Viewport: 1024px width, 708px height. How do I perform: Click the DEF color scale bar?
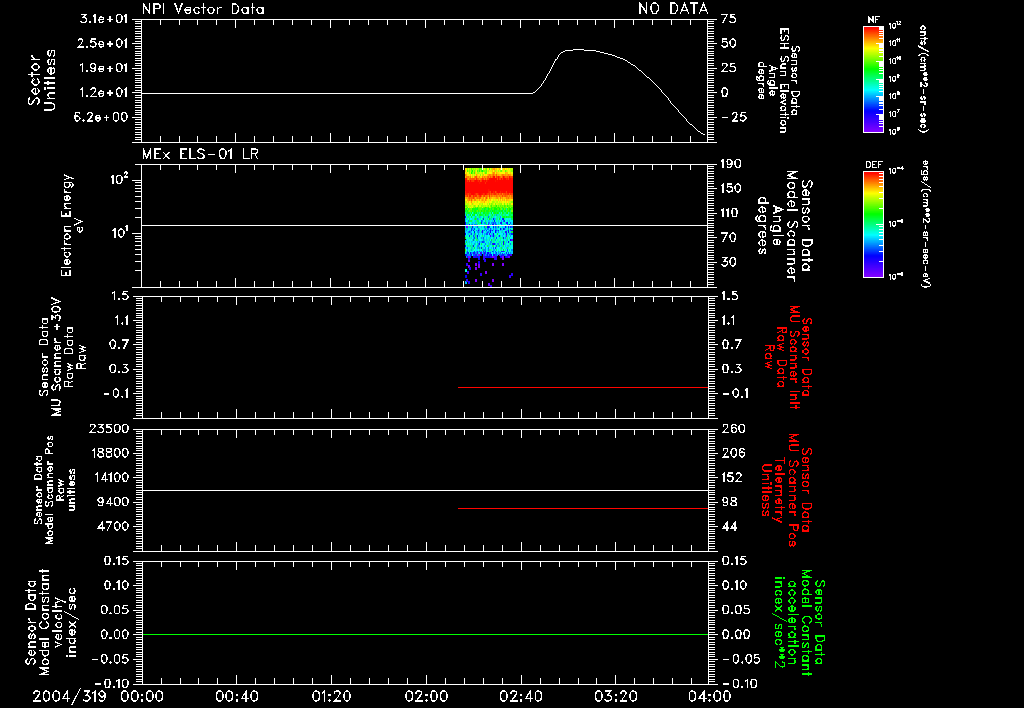pos(873,224)
